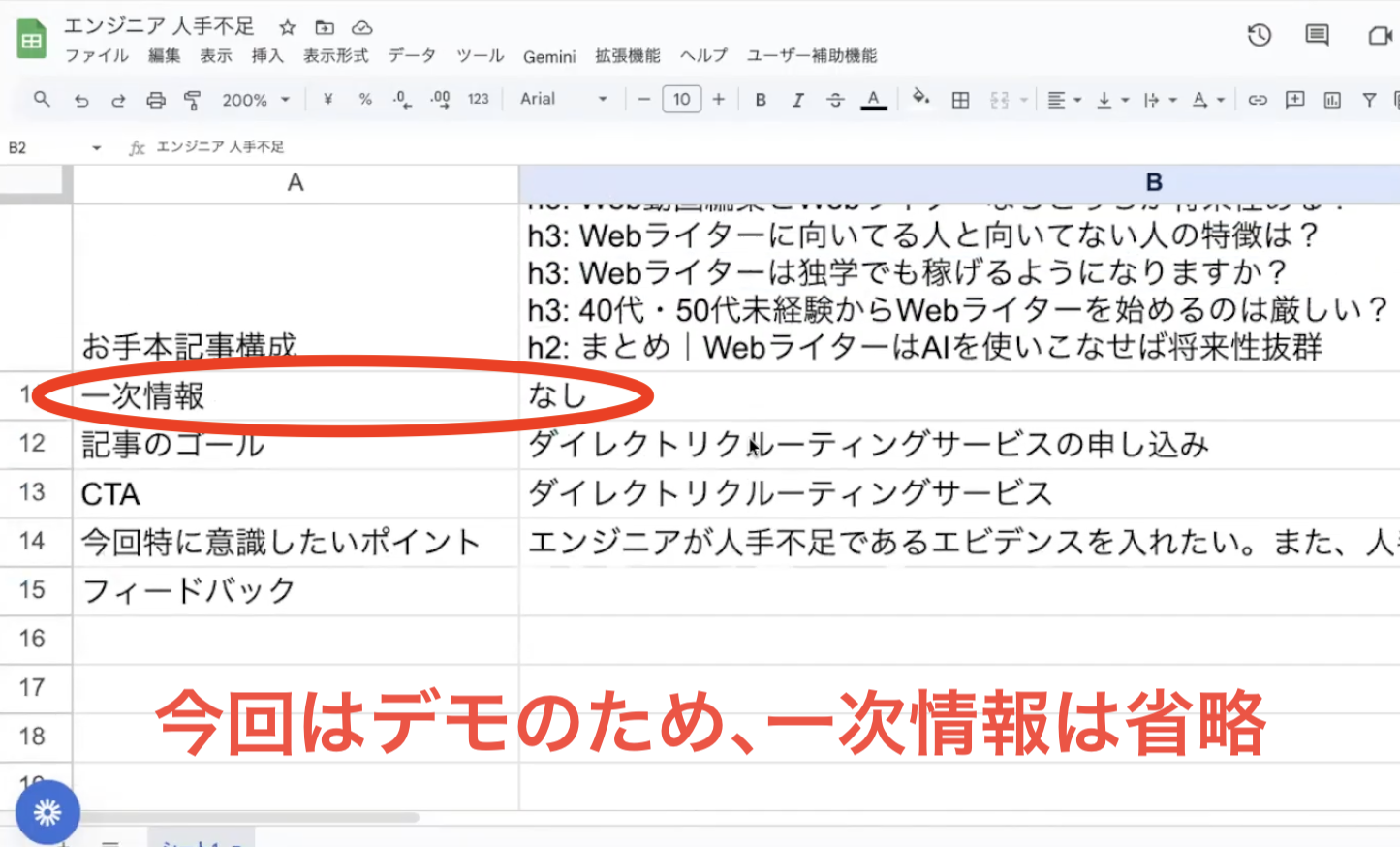The height and width of the screenshot is (847, 1400).
Task: Click the document title エンジニア 人手不足
Action: coord(160,26)
